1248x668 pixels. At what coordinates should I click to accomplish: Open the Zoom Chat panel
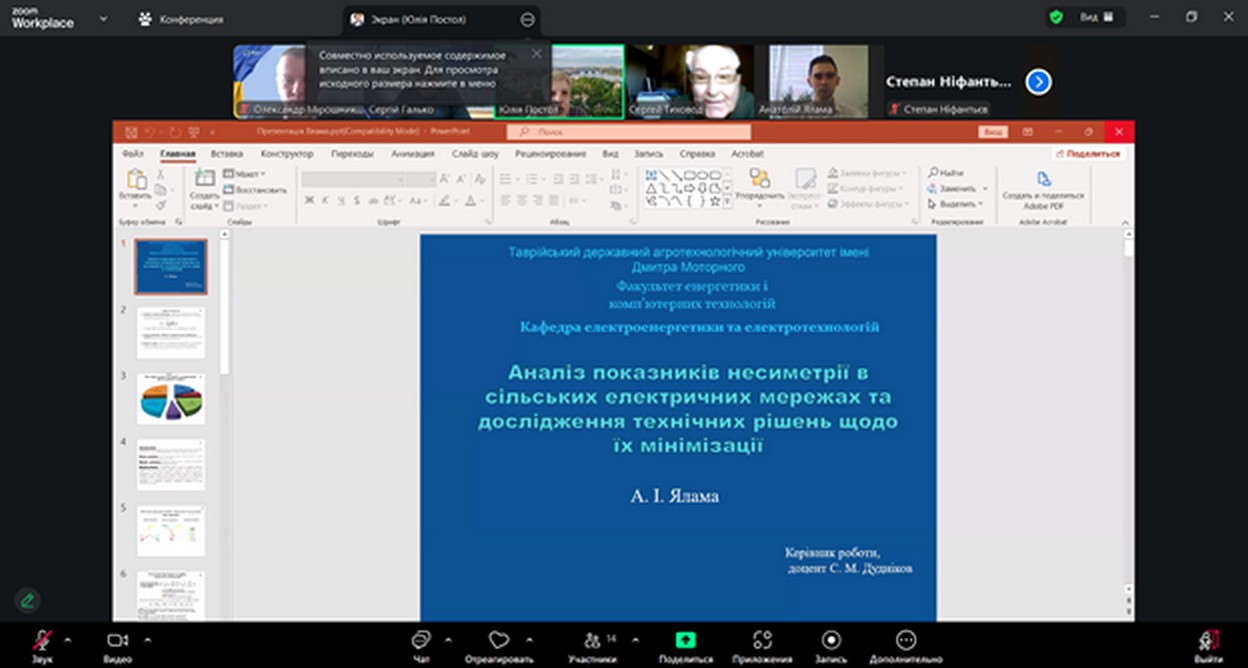pos(421,641)
